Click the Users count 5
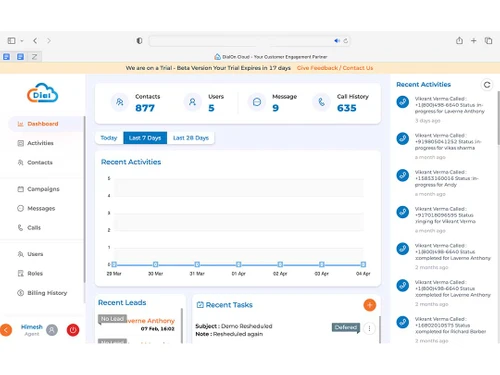This screenshot has width=500, height=375. tap(211, 108)
